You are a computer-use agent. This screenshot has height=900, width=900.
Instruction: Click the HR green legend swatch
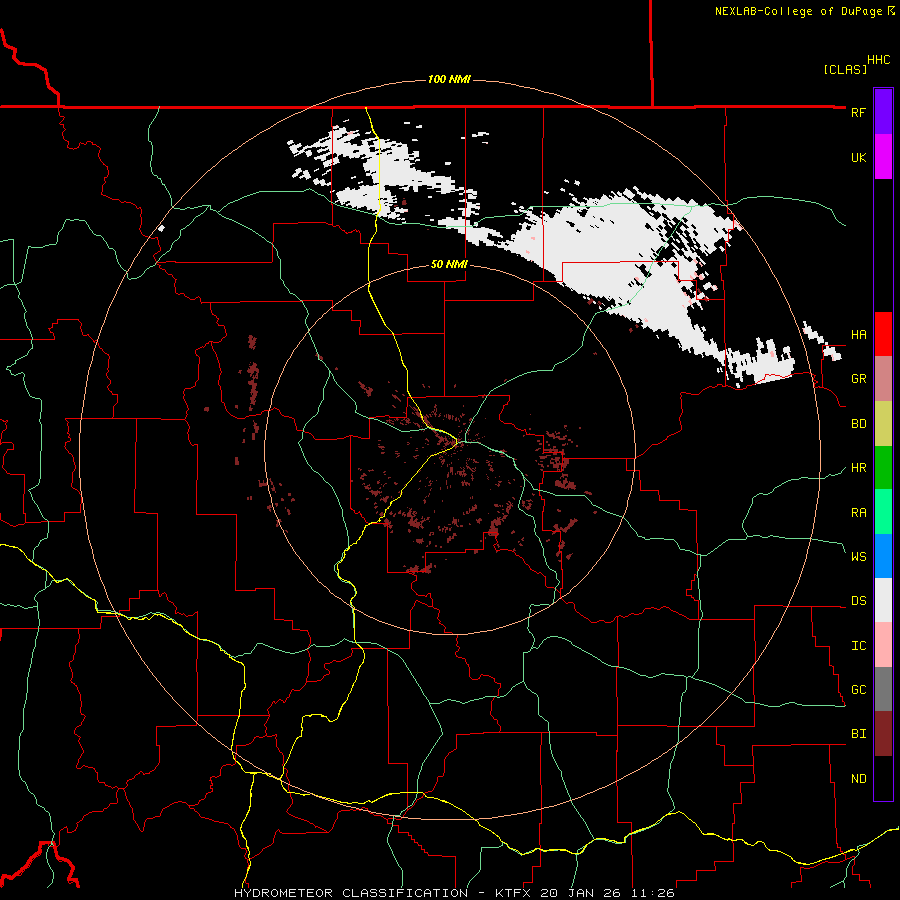tap(883, 468)
